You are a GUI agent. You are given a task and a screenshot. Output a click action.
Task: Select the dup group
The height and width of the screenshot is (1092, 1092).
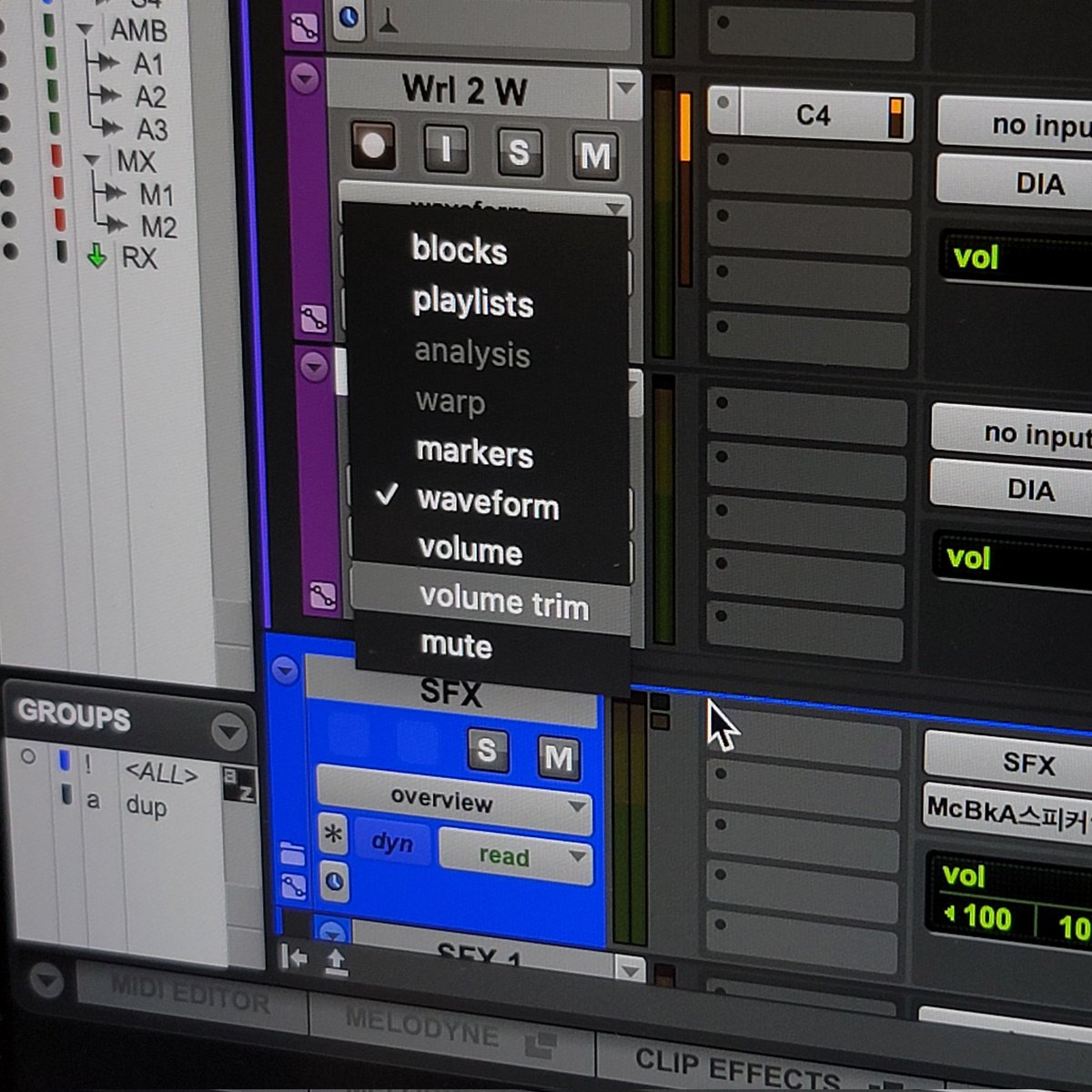point(146,806)
